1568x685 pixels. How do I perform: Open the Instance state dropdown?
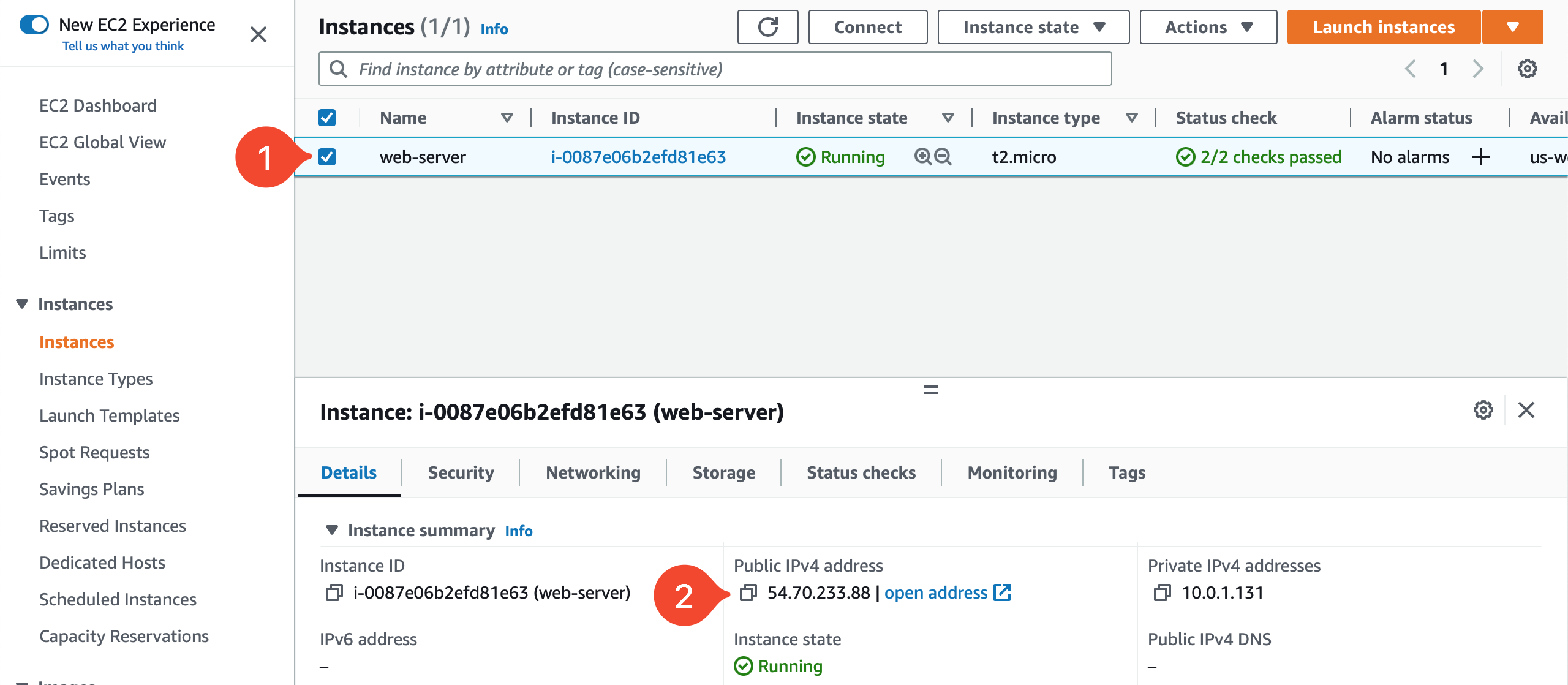tap(1033, 26)
